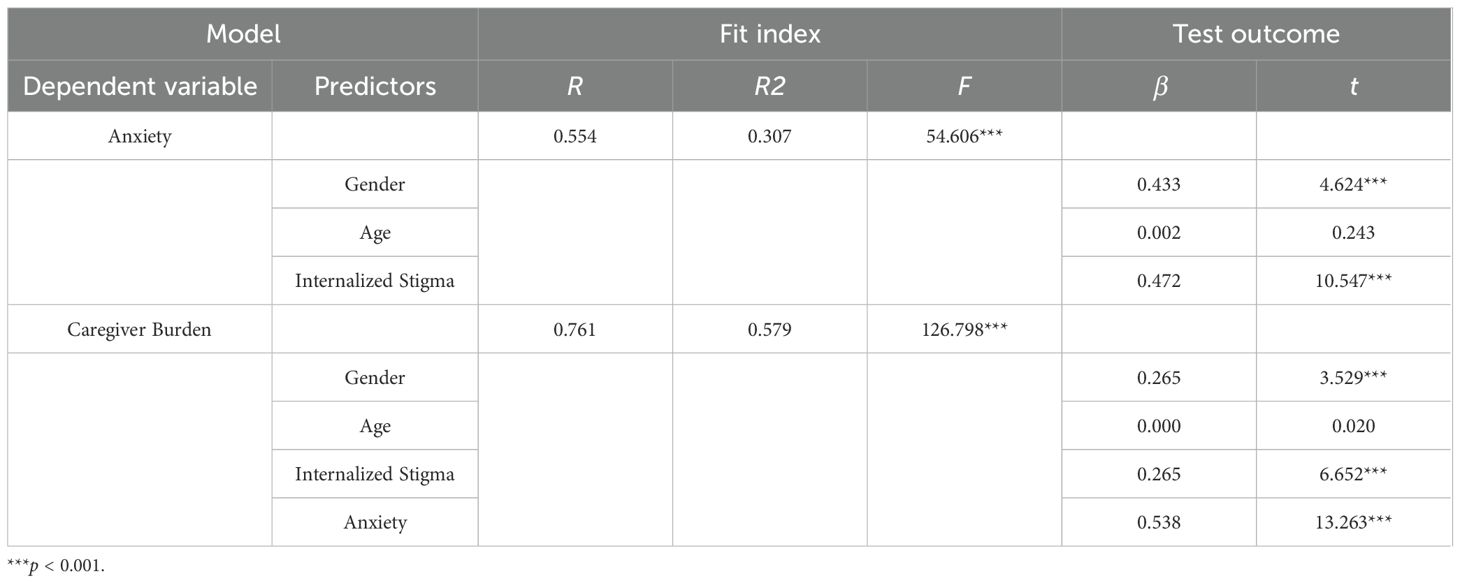Select the R2 value 0.579
The height and width of the screenshot is (583, 1460).
tap(769, 329)
